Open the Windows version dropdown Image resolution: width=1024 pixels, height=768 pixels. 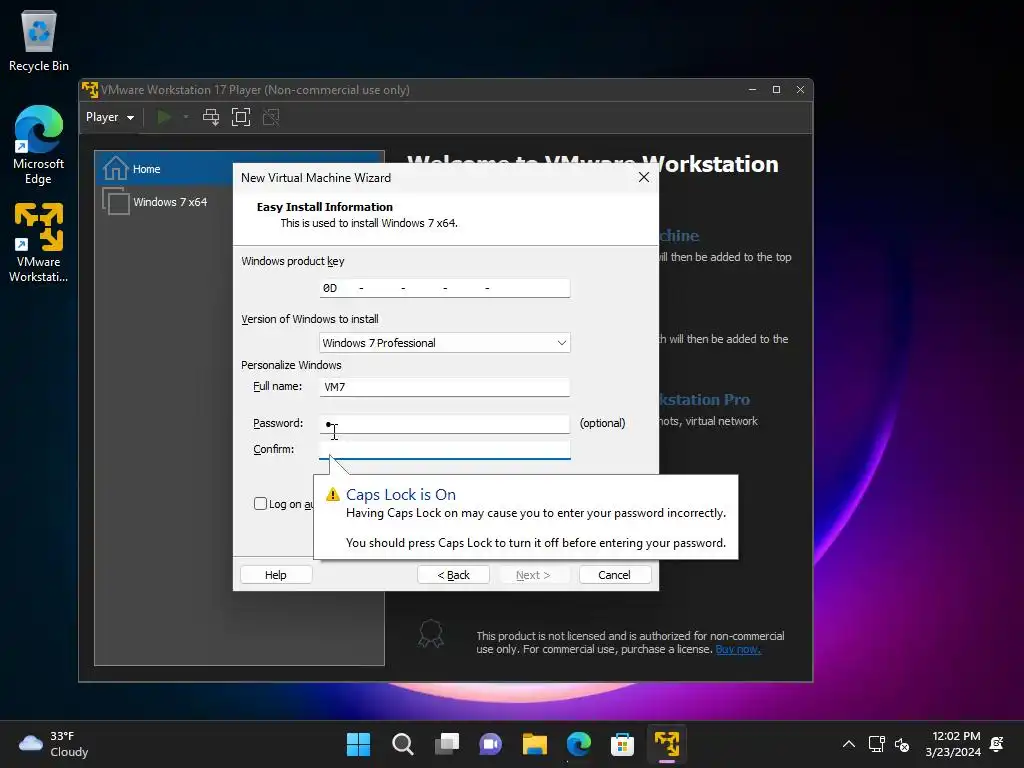point(445,343)
